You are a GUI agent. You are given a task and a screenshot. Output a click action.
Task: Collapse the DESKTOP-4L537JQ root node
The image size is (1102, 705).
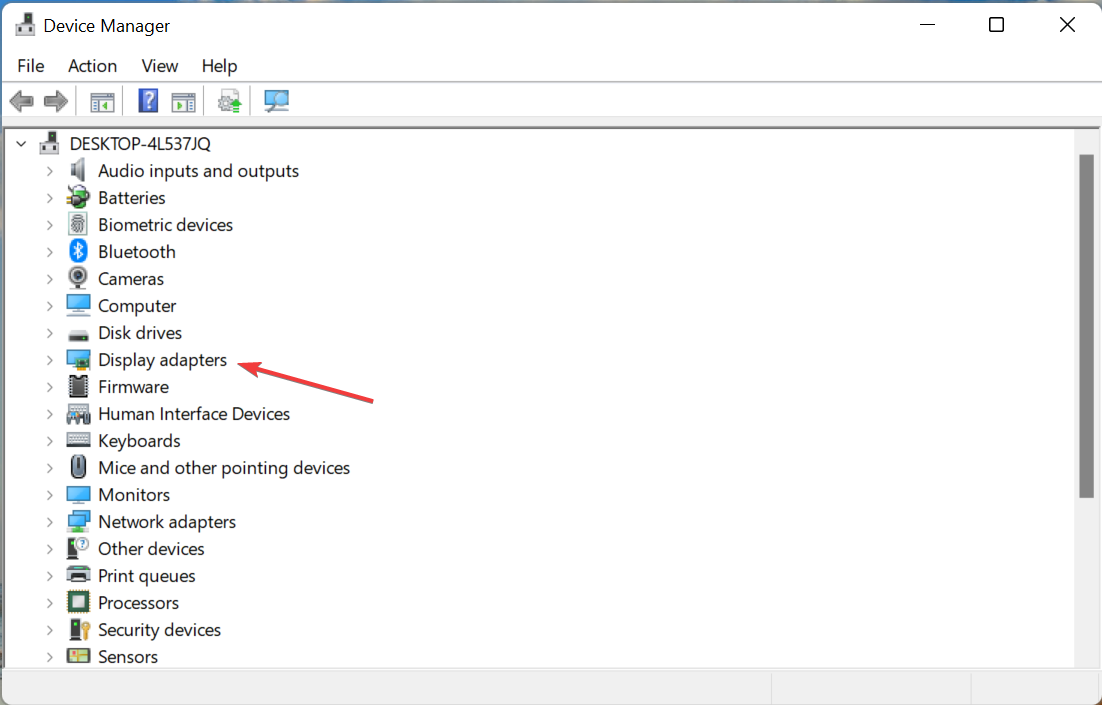[21, 143]
